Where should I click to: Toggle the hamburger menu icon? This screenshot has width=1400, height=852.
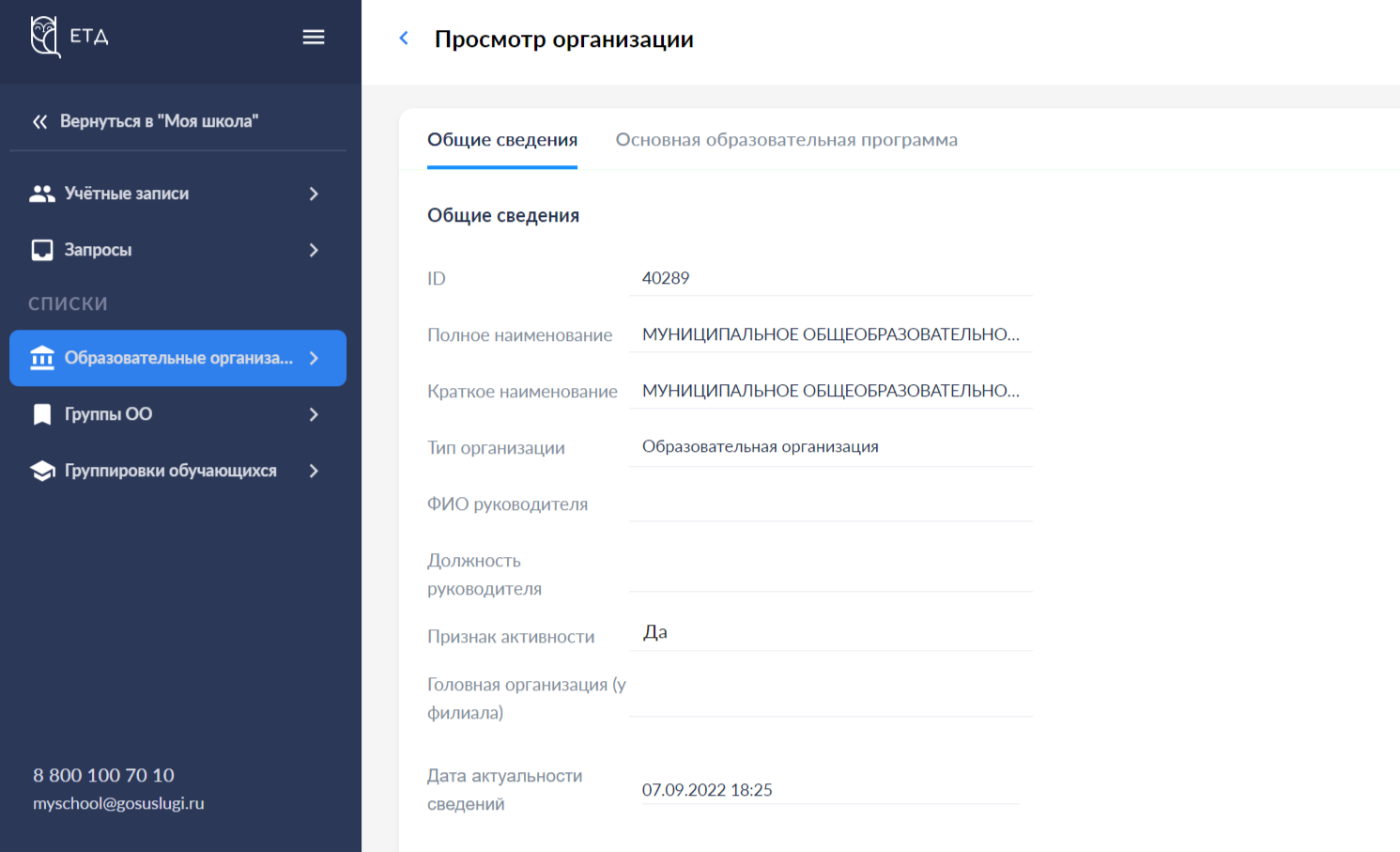pyautogui.click(x=314, y=37)
